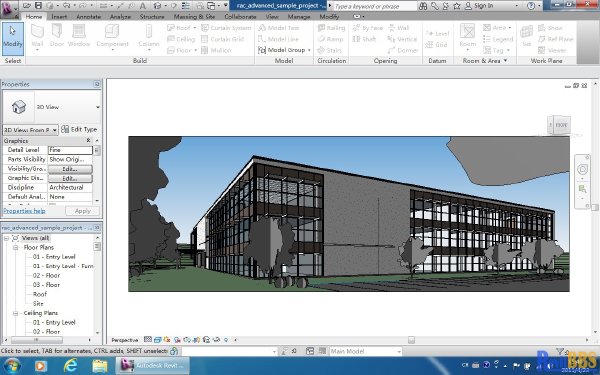Open the Model Group tool
This screenshot has height=375, width=600.
coord(284,50)
